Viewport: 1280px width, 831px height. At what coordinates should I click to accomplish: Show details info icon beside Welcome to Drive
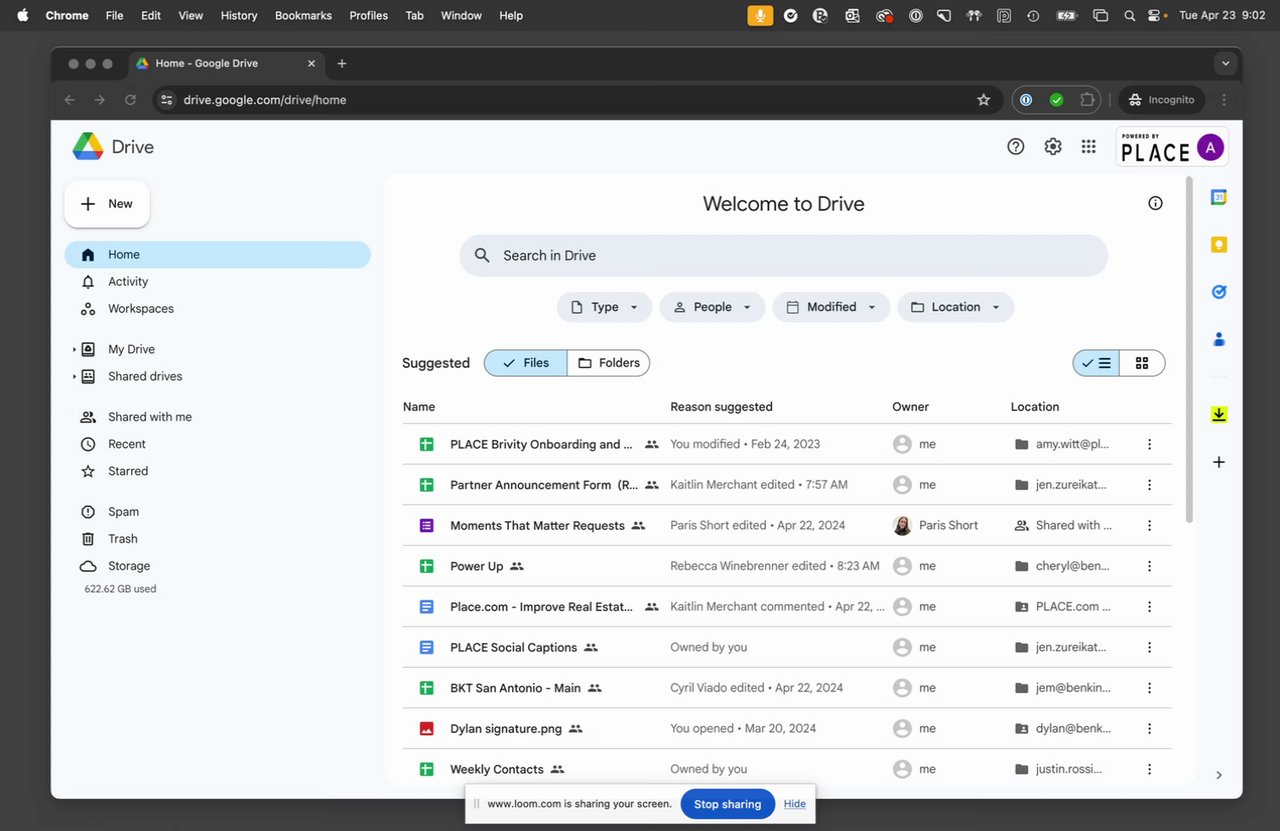(x=1156, y=203)
